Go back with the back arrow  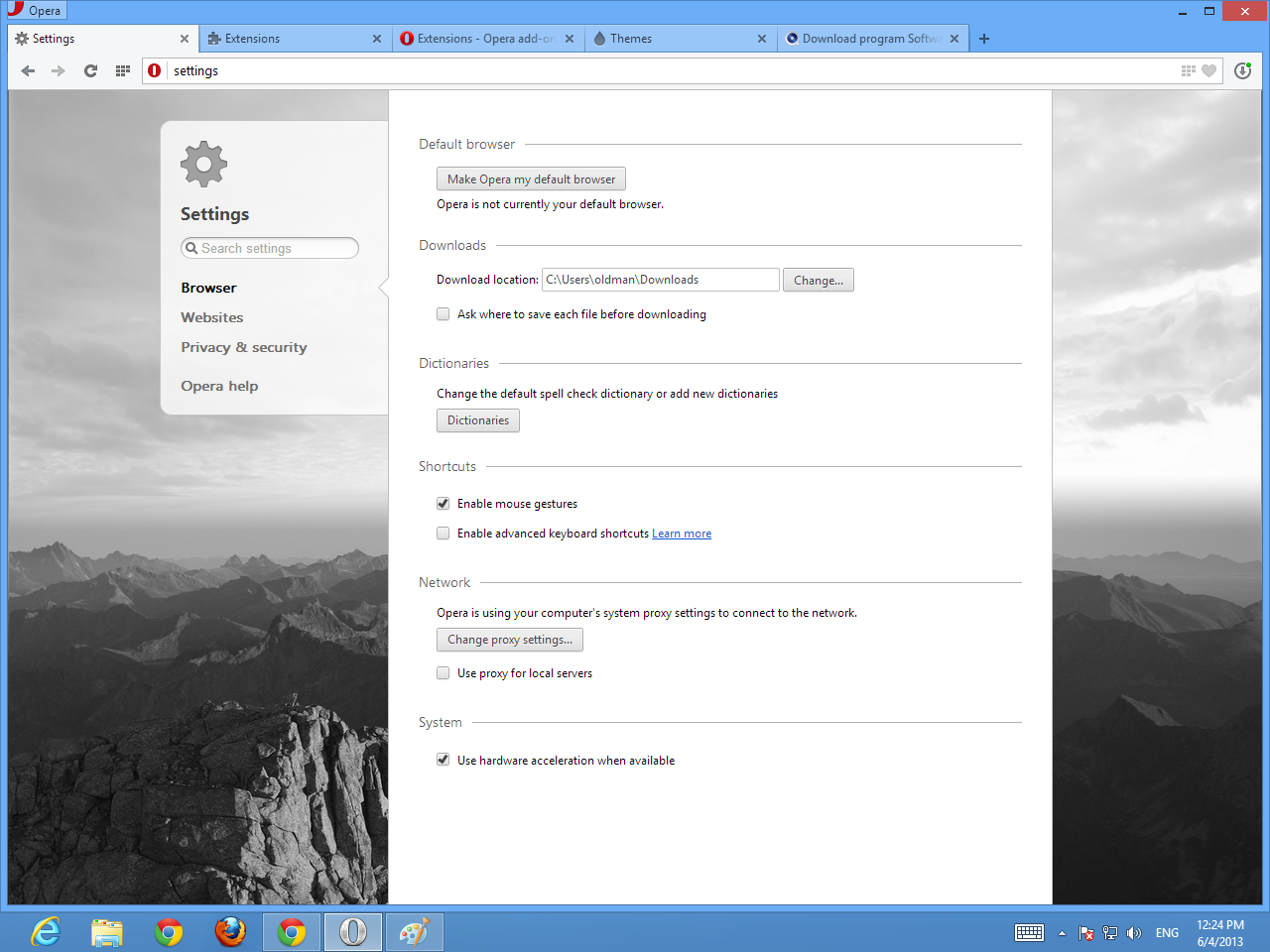[28, 70]
